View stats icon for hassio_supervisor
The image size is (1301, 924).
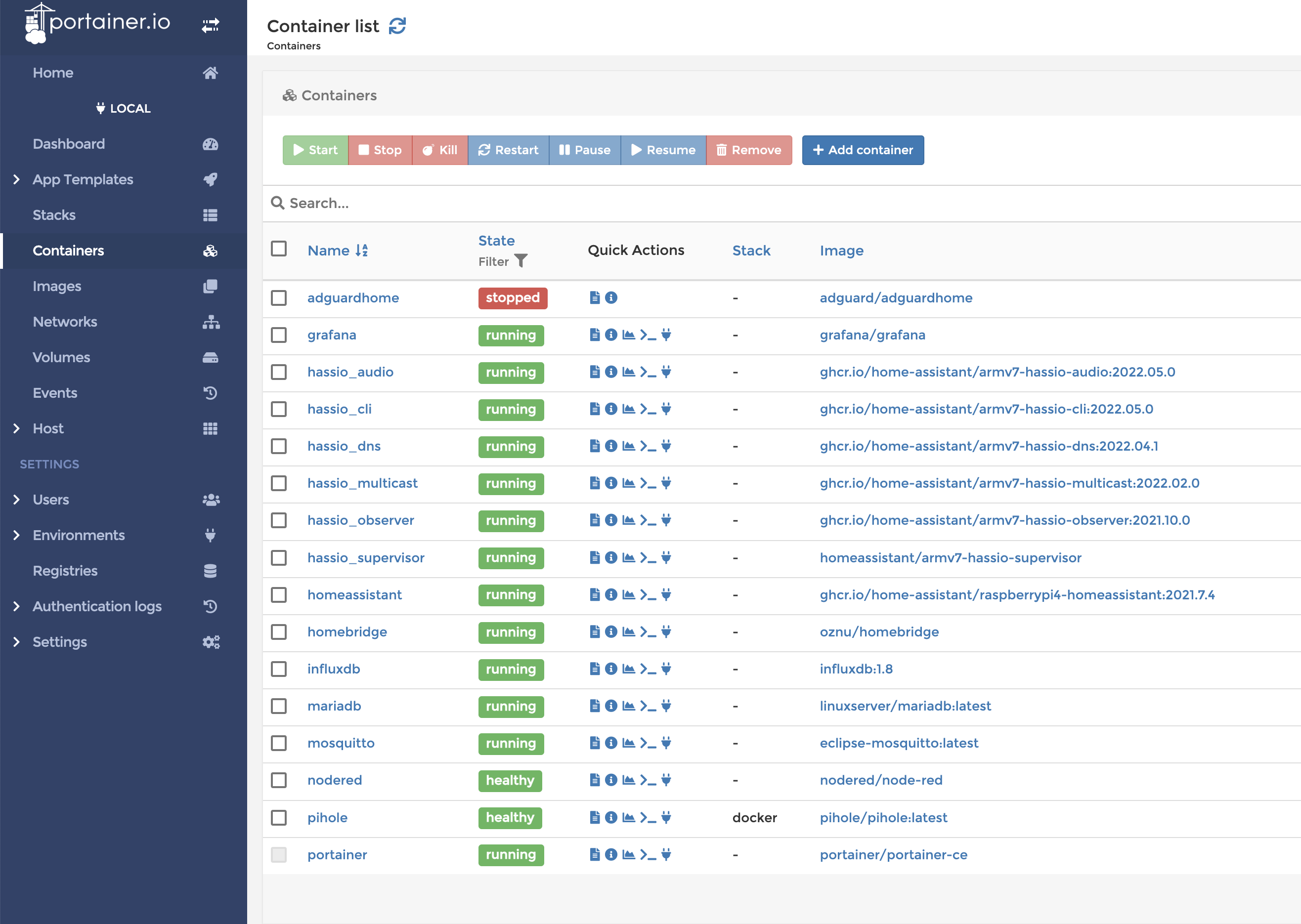628,557
